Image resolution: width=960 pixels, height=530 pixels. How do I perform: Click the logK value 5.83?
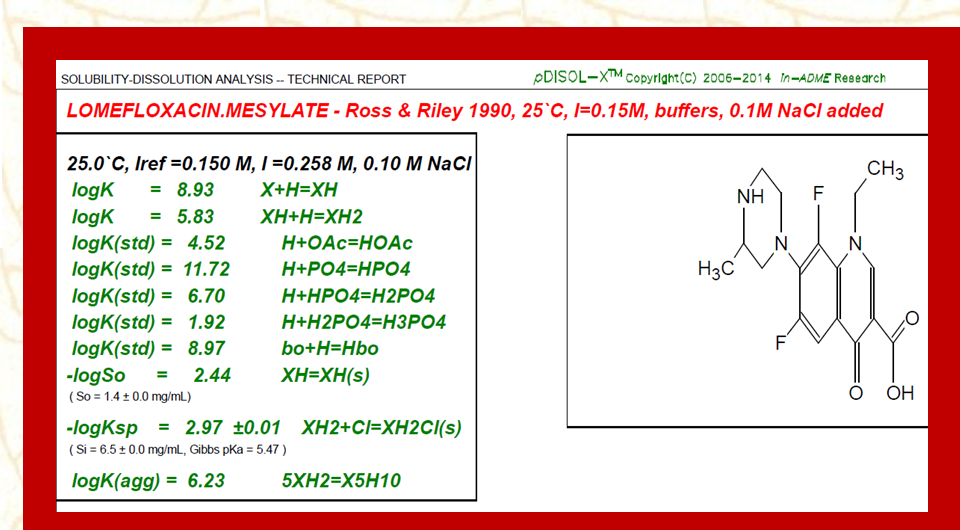point(195,217)
